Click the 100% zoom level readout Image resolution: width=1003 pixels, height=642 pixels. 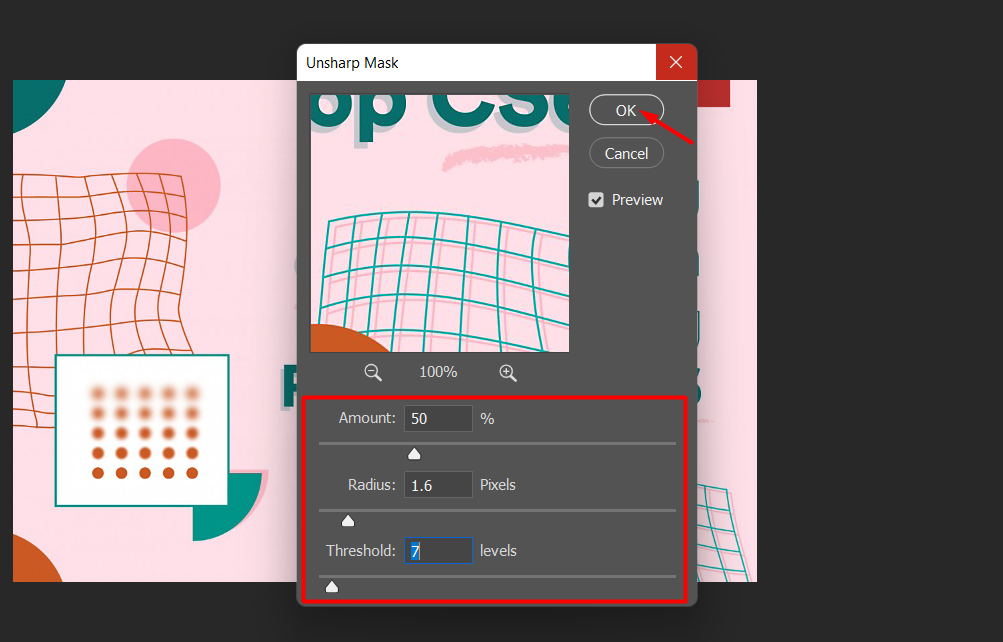click(438, 372)
